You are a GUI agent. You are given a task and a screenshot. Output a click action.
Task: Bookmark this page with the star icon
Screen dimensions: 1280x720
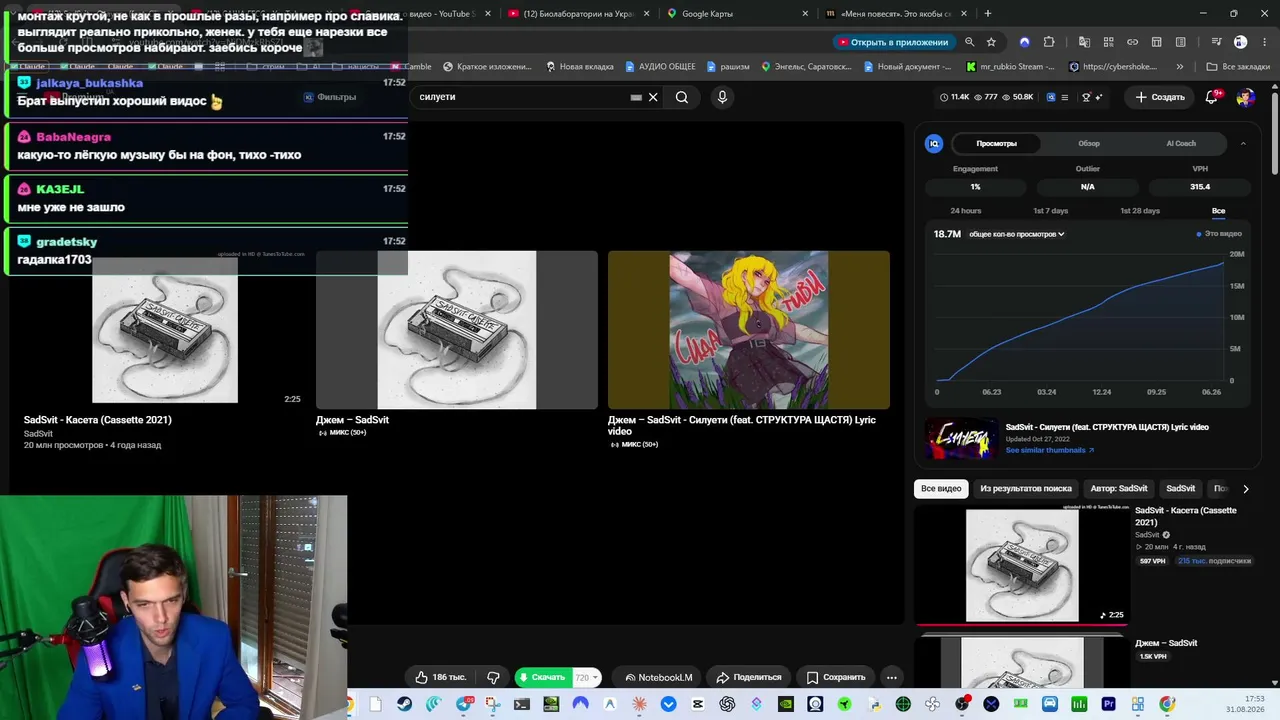991,42
